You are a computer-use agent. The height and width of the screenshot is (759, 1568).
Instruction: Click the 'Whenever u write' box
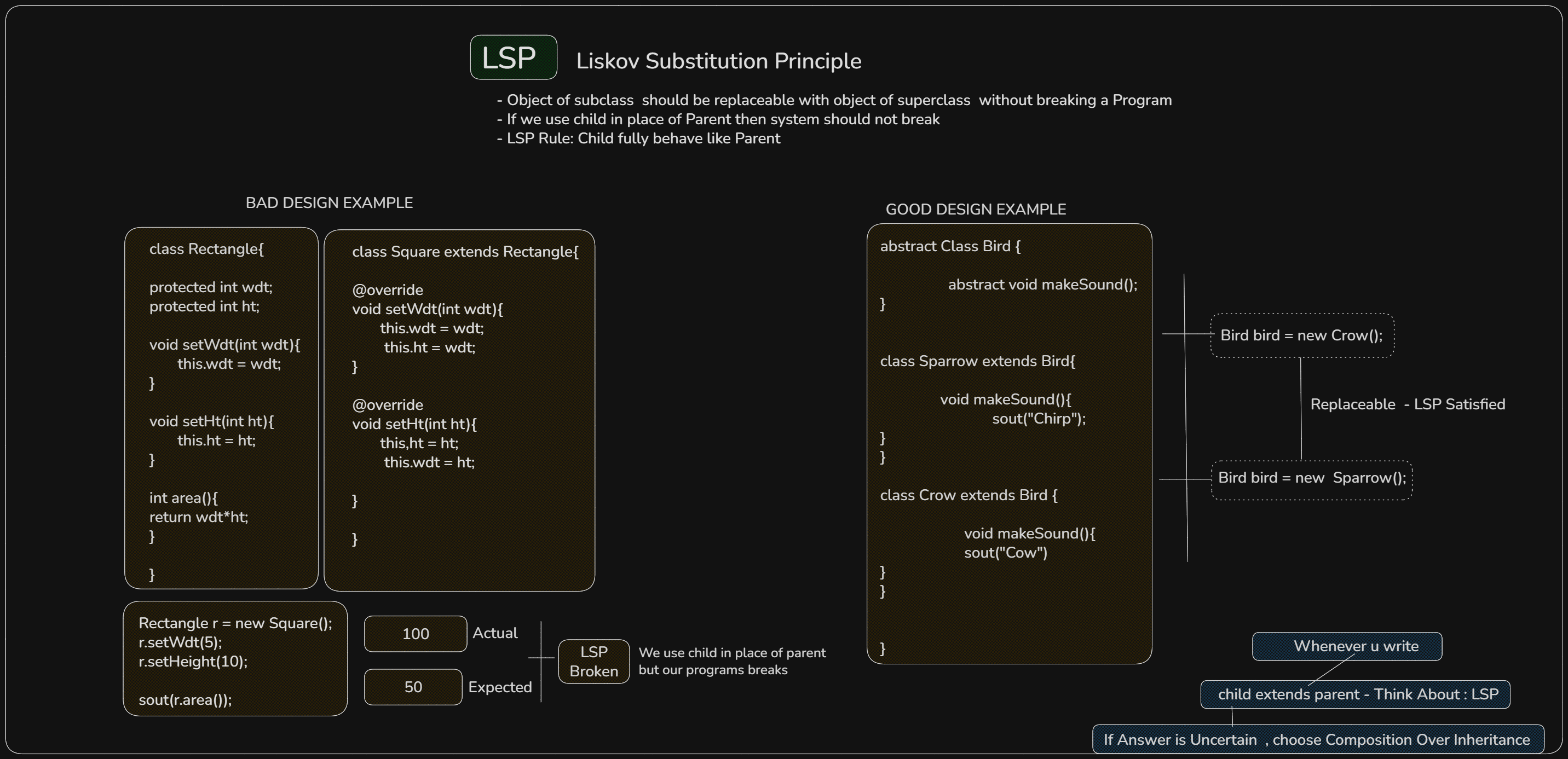[1347, 646]
